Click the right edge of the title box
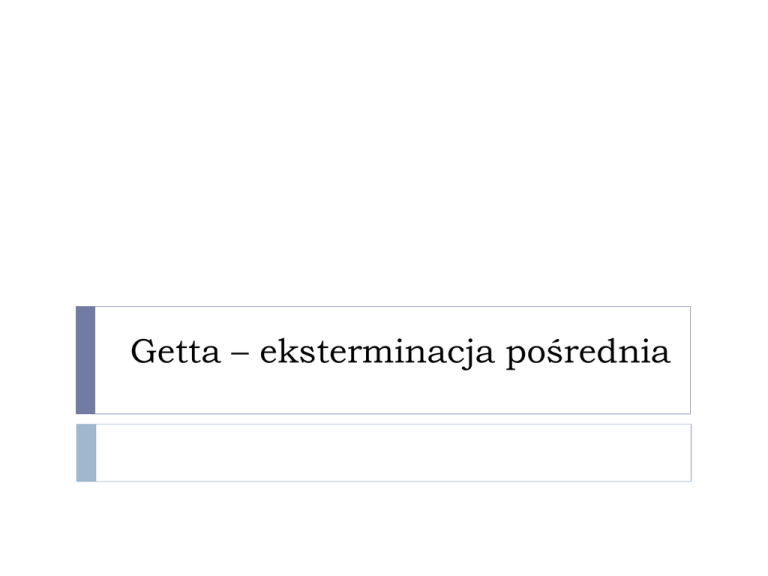 coord(690,360)
